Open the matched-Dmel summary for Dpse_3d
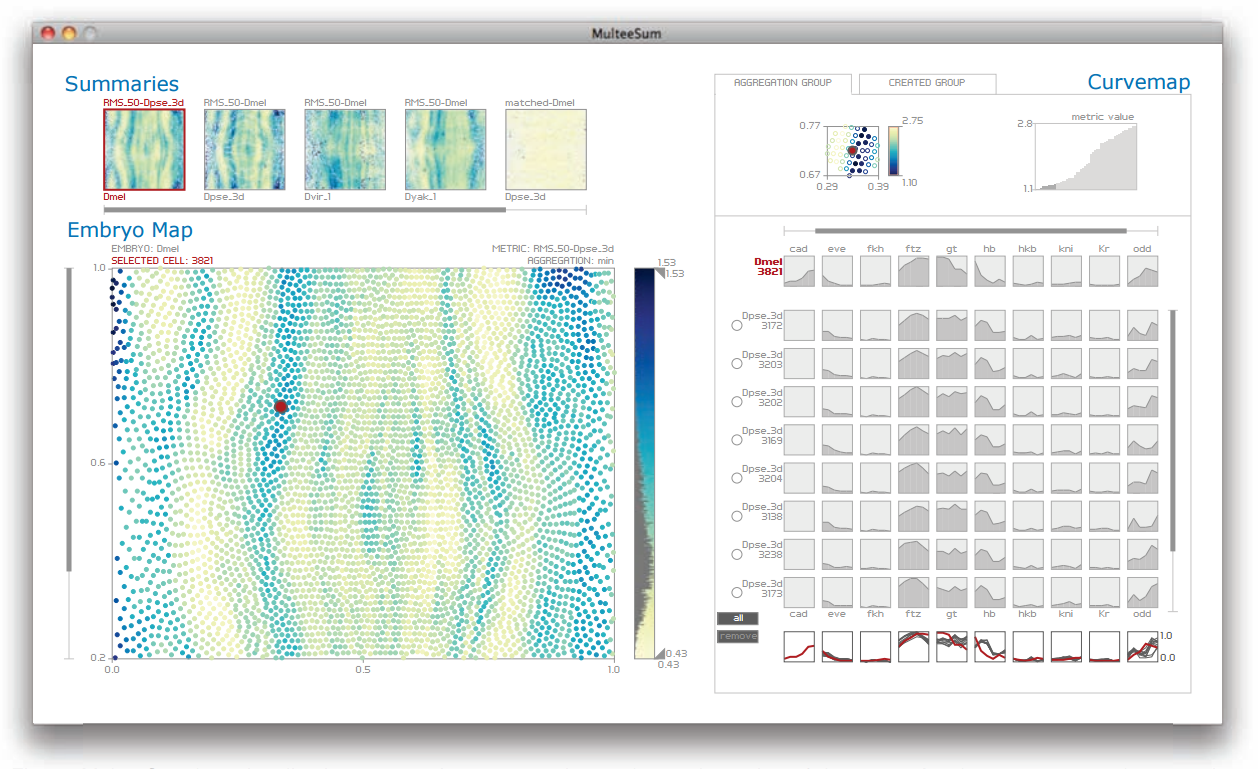 545,148
